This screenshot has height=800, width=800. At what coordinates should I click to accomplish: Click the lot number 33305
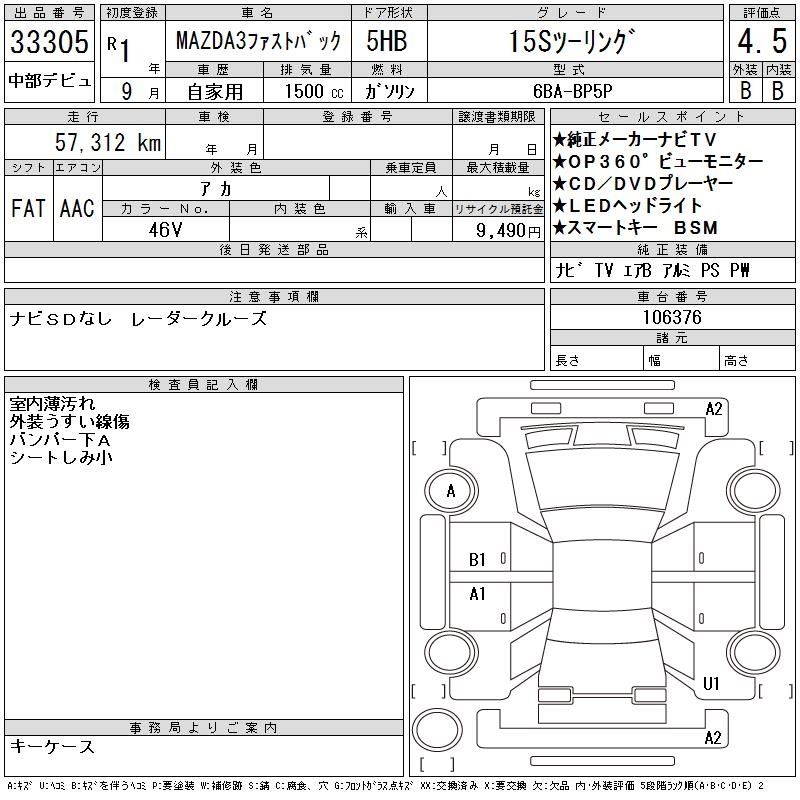49,41
